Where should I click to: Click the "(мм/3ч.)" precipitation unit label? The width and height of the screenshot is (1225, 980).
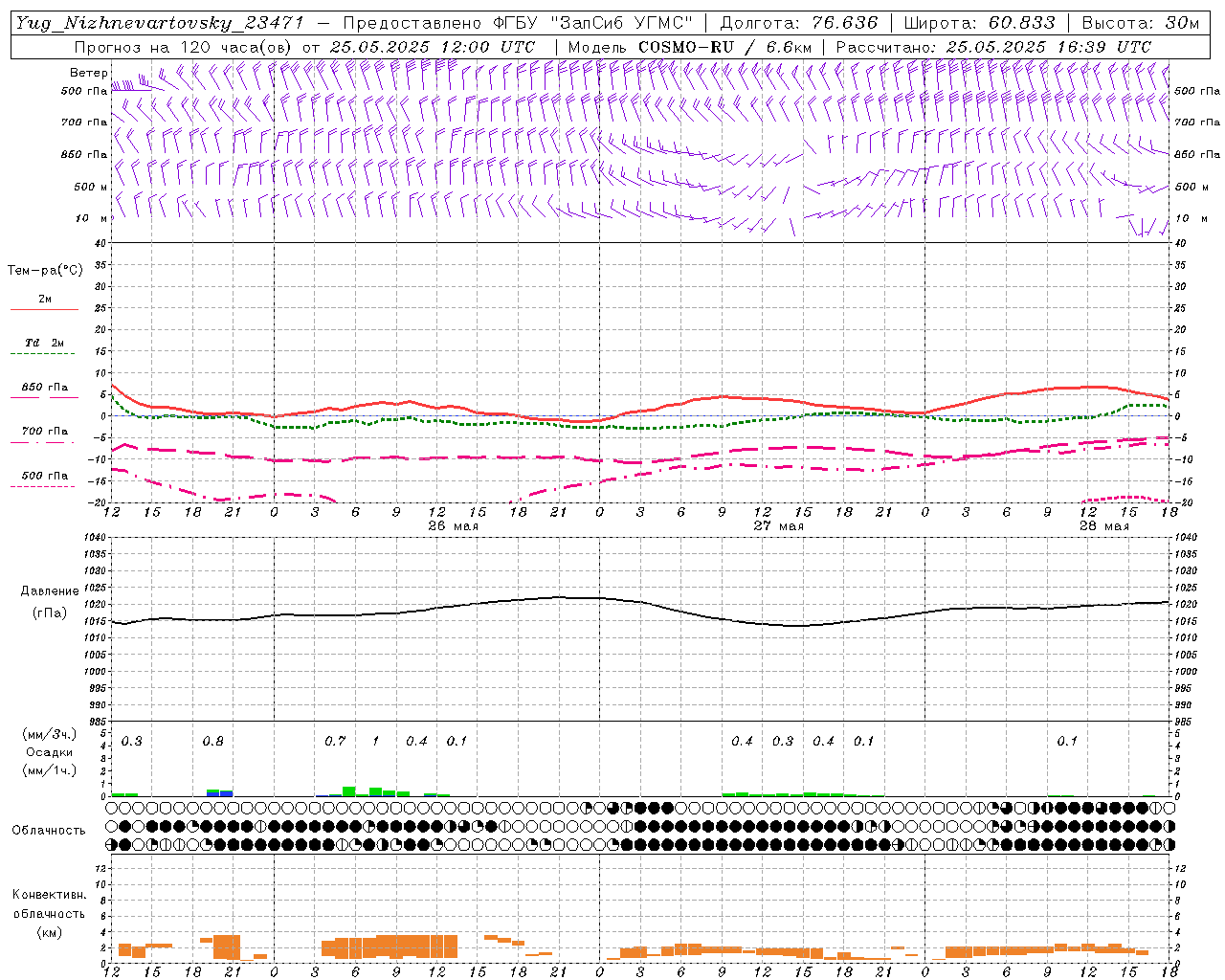tap(49, 734)
